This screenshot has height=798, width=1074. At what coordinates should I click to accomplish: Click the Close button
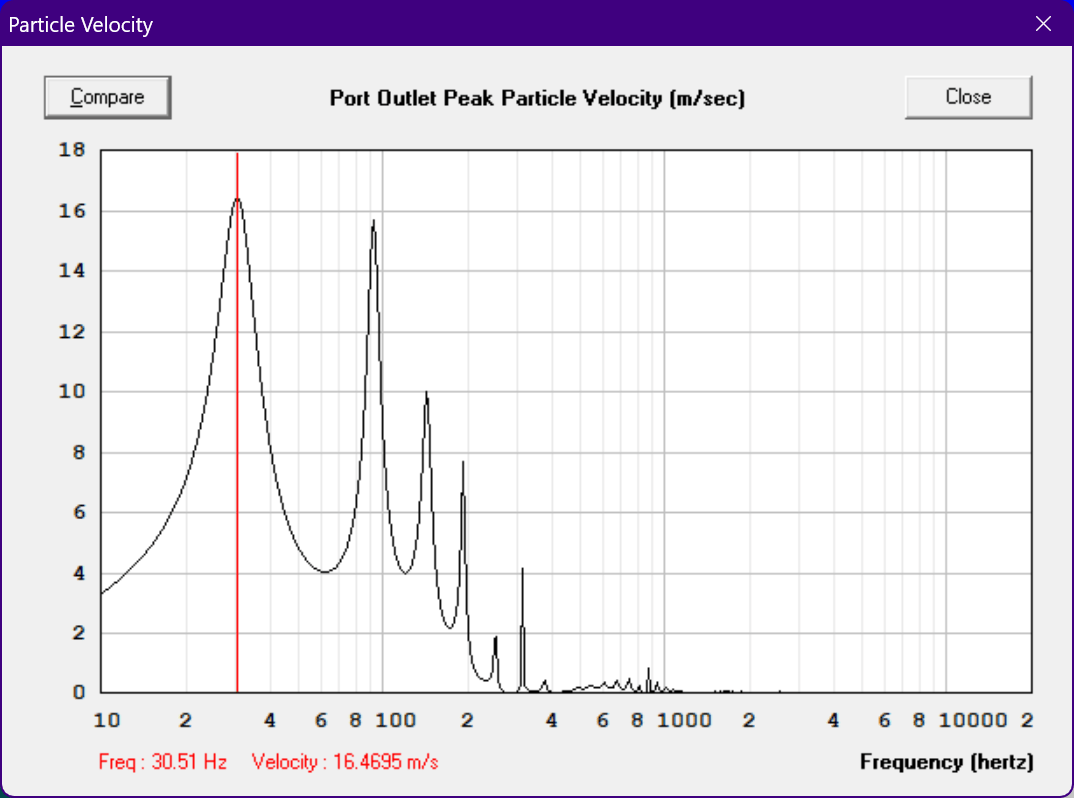pos(968,97)
